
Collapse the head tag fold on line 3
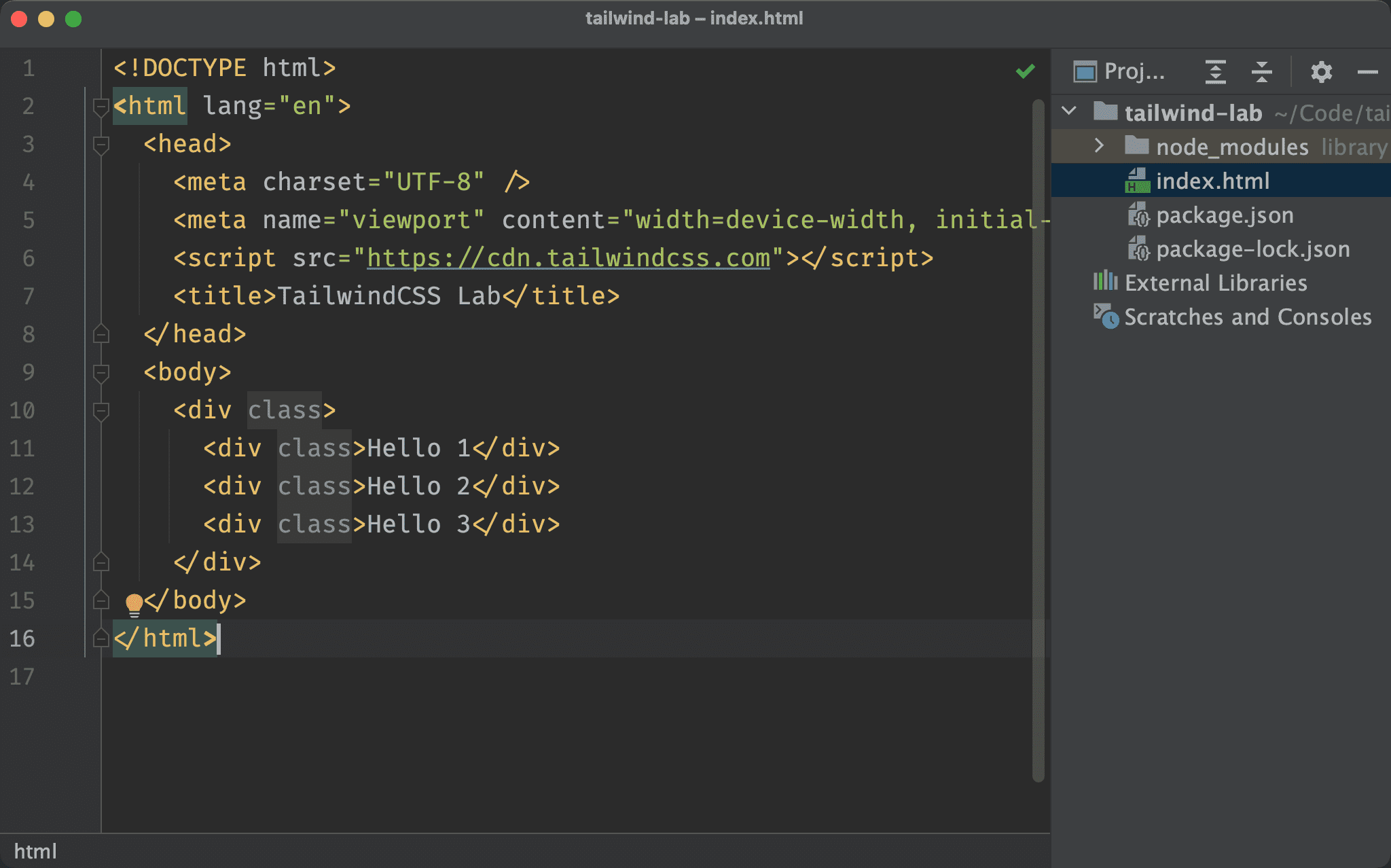point(101,145)
